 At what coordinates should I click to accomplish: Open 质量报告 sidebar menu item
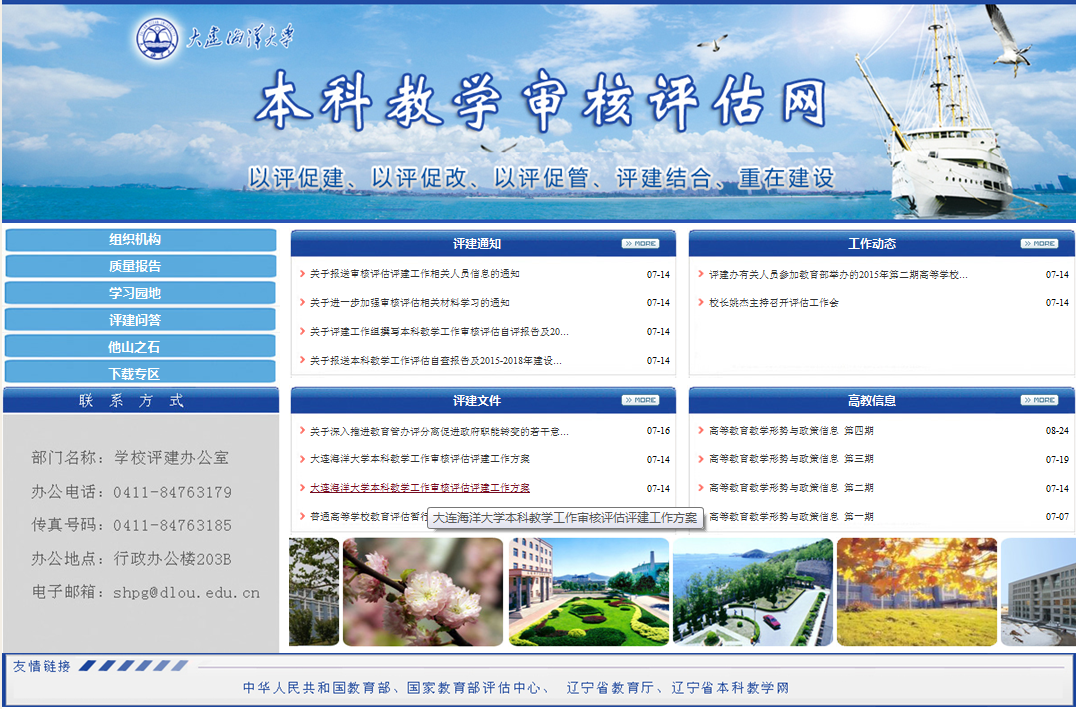click(x=140, y=267)
